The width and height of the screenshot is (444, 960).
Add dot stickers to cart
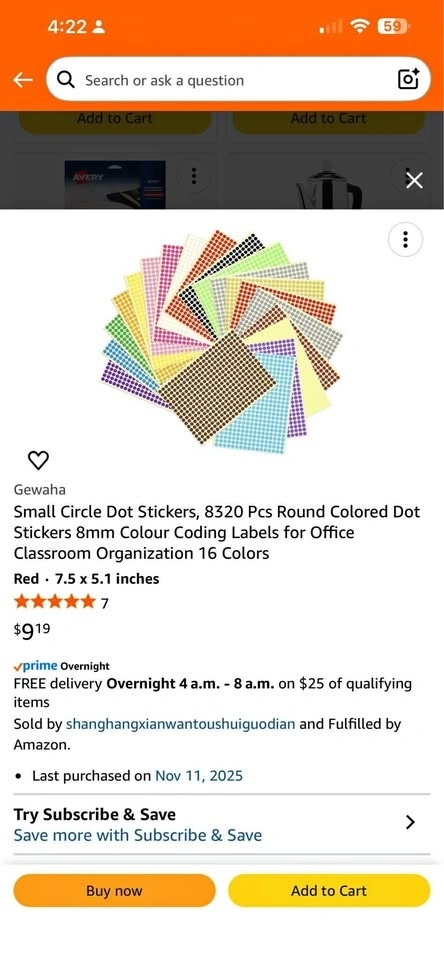pyautogui.click(x=329, y=890)
